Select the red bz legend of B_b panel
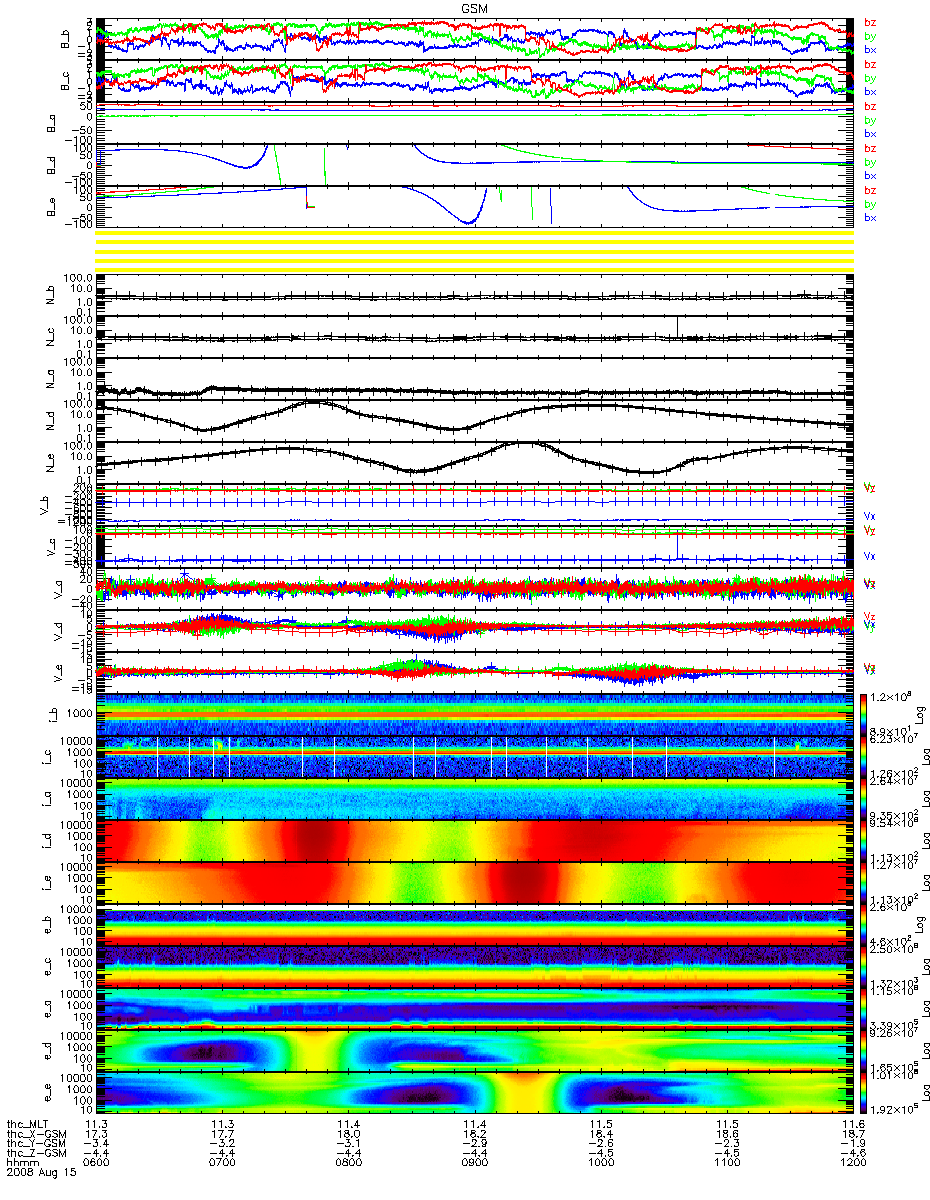This screenshot has height=1200, width=930. coord(870,23)
